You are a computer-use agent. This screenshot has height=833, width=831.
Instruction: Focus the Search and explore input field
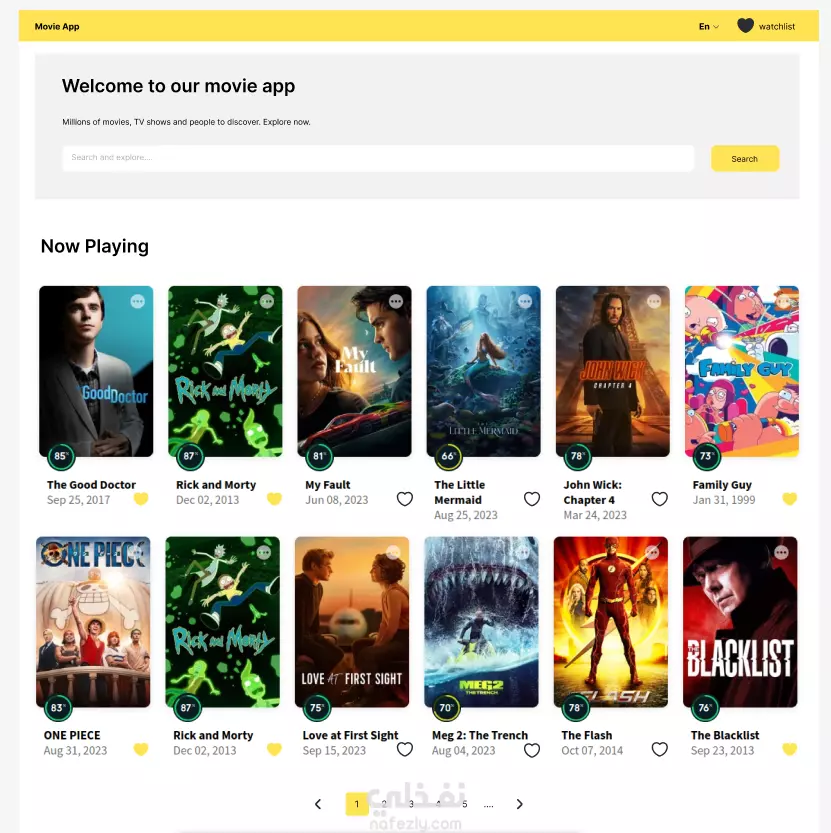pos(378,158)
